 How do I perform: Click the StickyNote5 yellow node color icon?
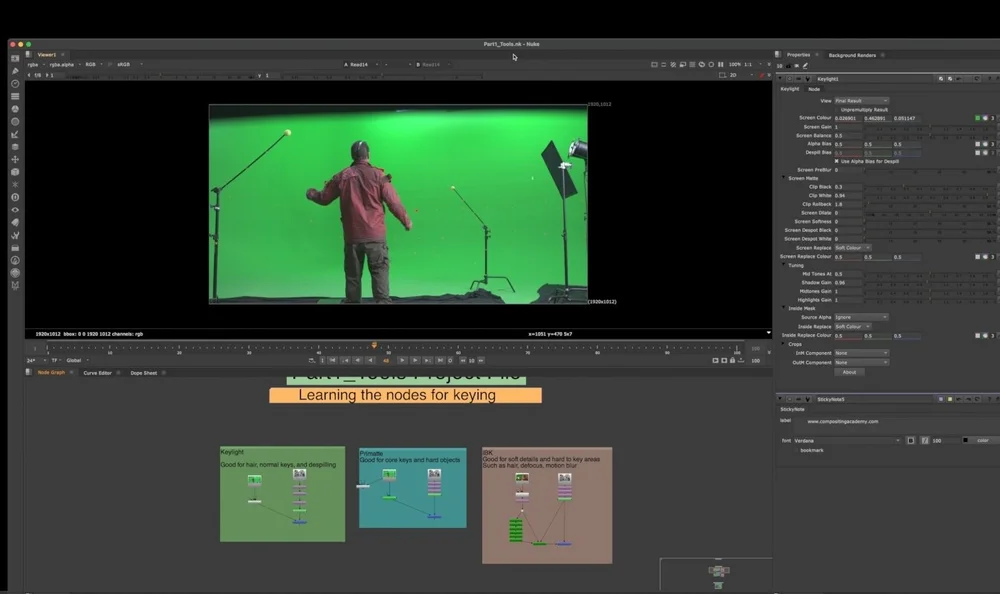950,399
